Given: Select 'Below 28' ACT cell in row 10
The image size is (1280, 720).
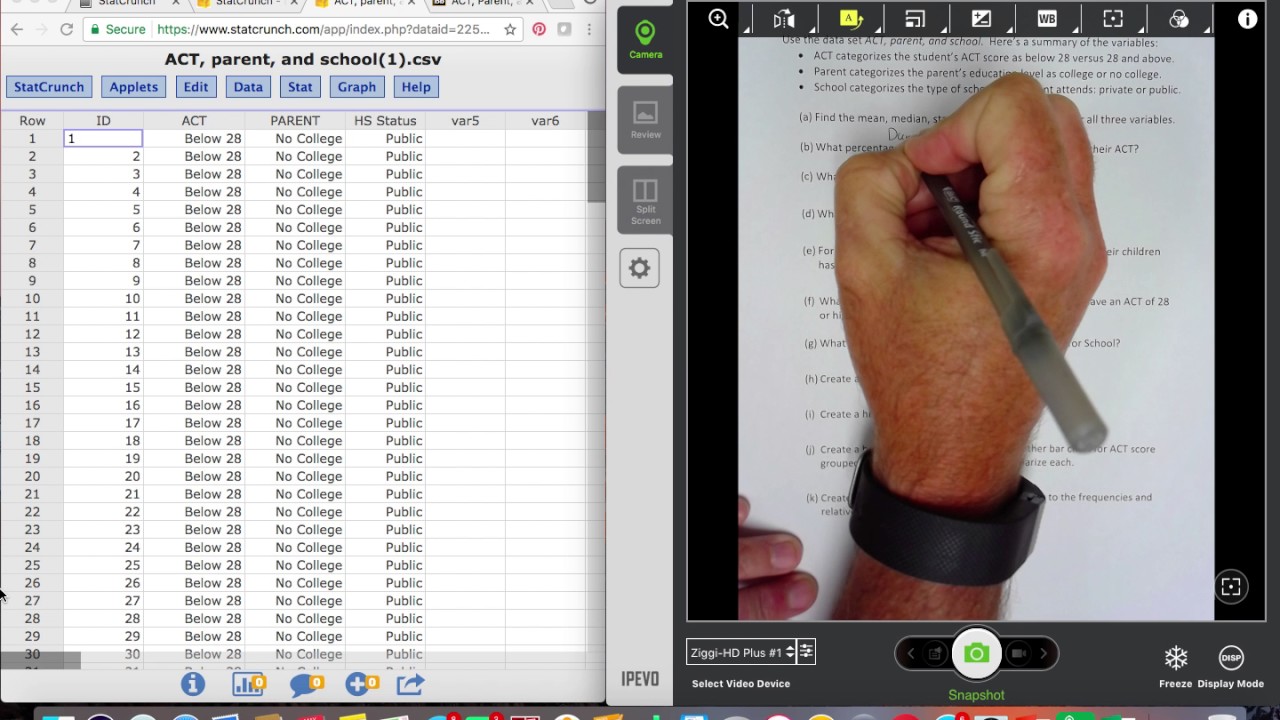Looking at the screenshot, I should (x=194, y=299).
